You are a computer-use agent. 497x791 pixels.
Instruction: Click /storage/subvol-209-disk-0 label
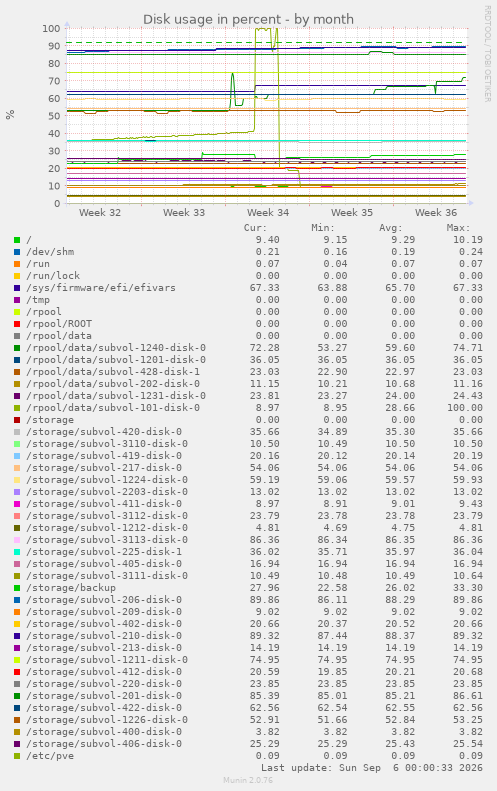tap(104, 612)
